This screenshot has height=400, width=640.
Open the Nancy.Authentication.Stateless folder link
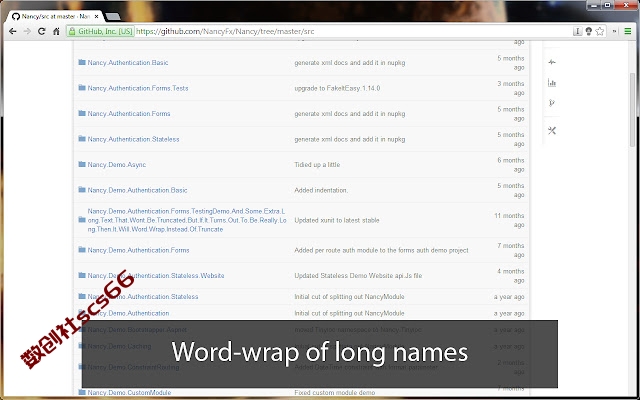tap(133, 139)
